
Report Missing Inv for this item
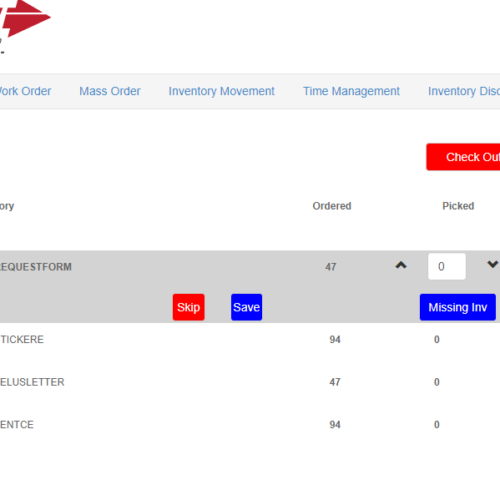[x=458, y=307]
